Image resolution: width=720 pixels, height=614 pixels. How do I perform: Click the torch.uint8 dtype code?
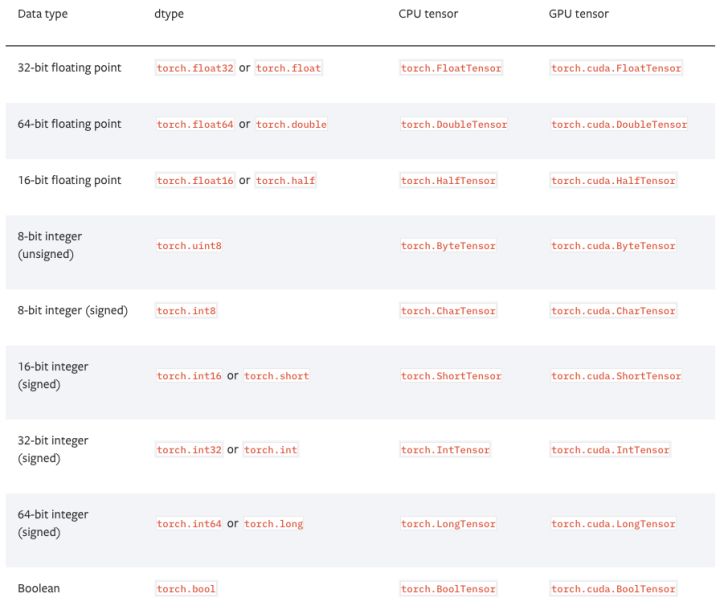point(189,246)
